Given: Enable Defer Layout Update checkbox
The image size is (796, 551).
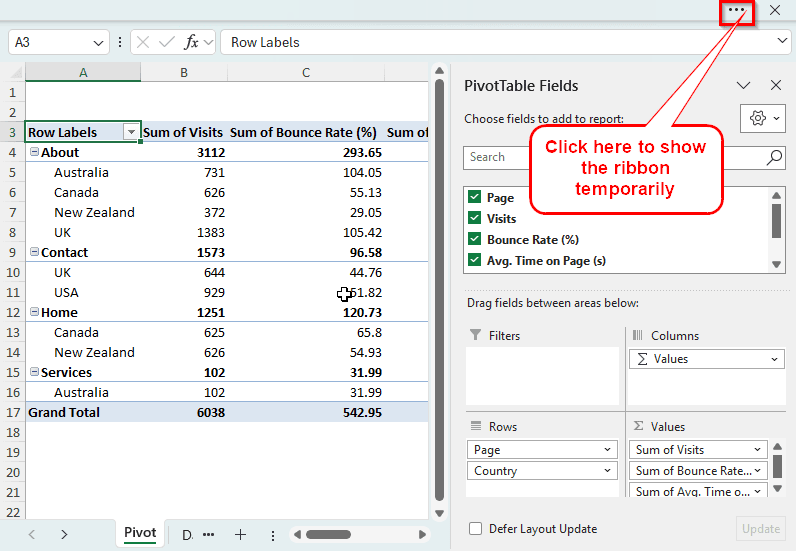Looking at the screenshot, I should (x=476, y=529).
